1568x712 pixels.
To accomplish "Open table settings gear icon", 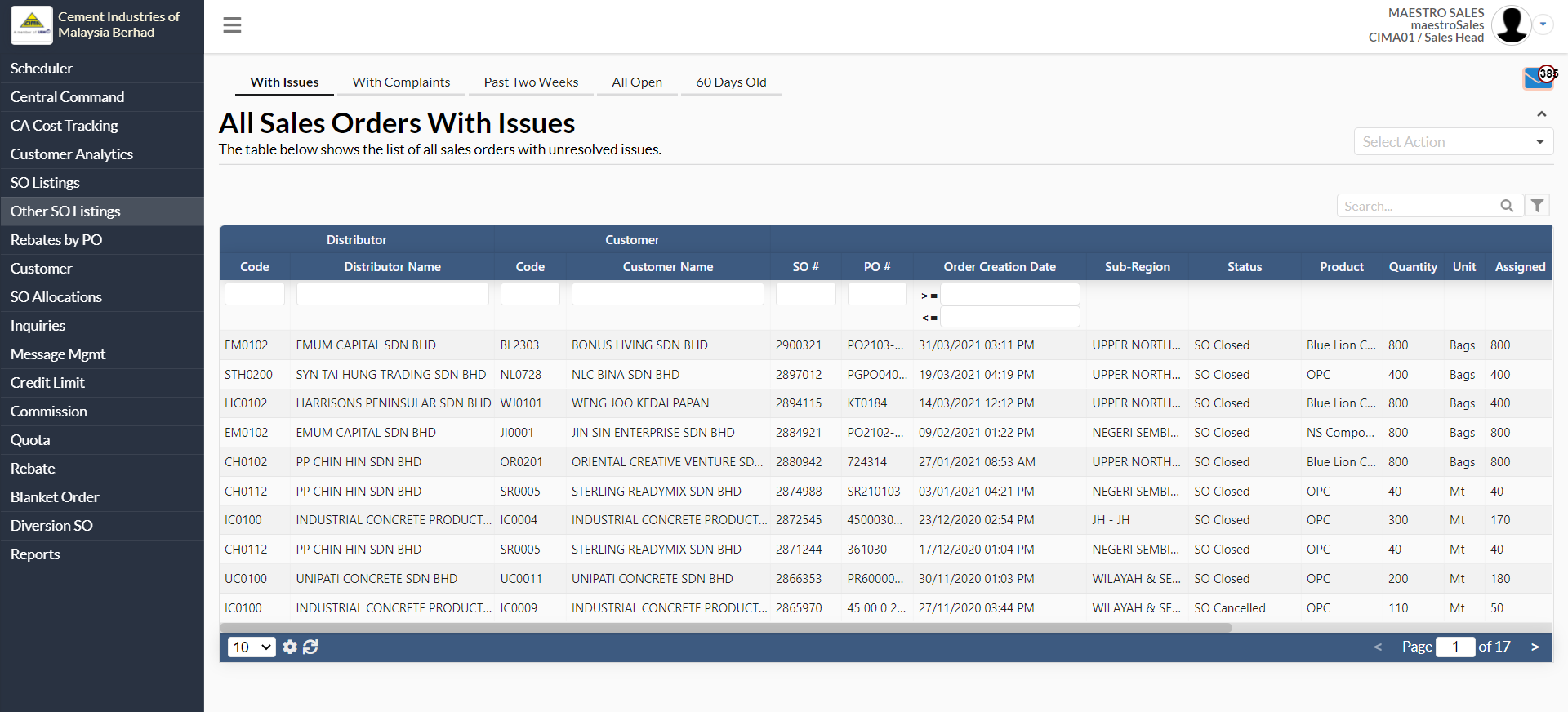I will point(290,647).
